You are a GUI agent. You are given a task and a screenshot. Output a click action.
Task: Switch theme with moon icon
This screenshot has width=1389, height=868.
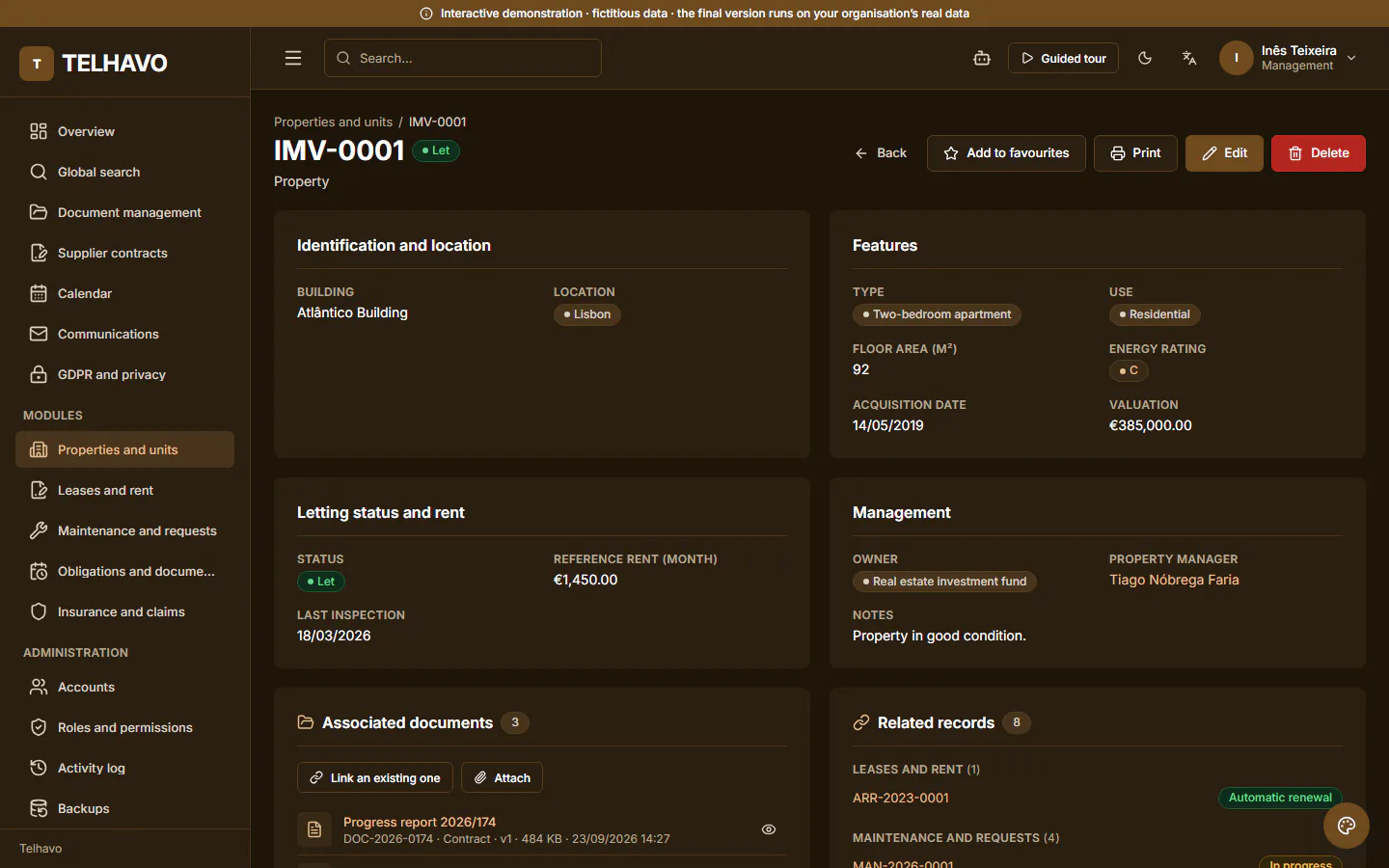[x=1145, y=58]
